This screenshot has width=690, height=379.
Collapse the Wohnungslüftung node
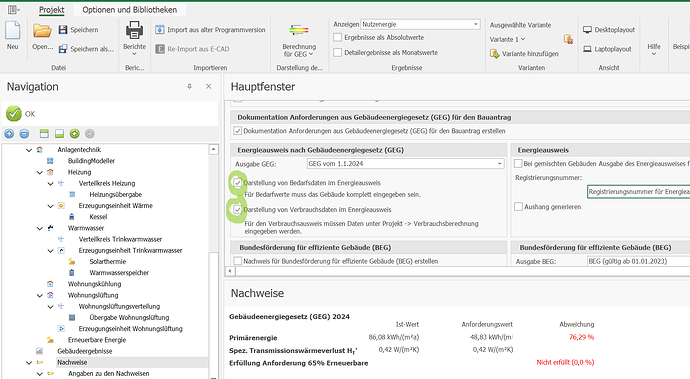coord(40,295)
